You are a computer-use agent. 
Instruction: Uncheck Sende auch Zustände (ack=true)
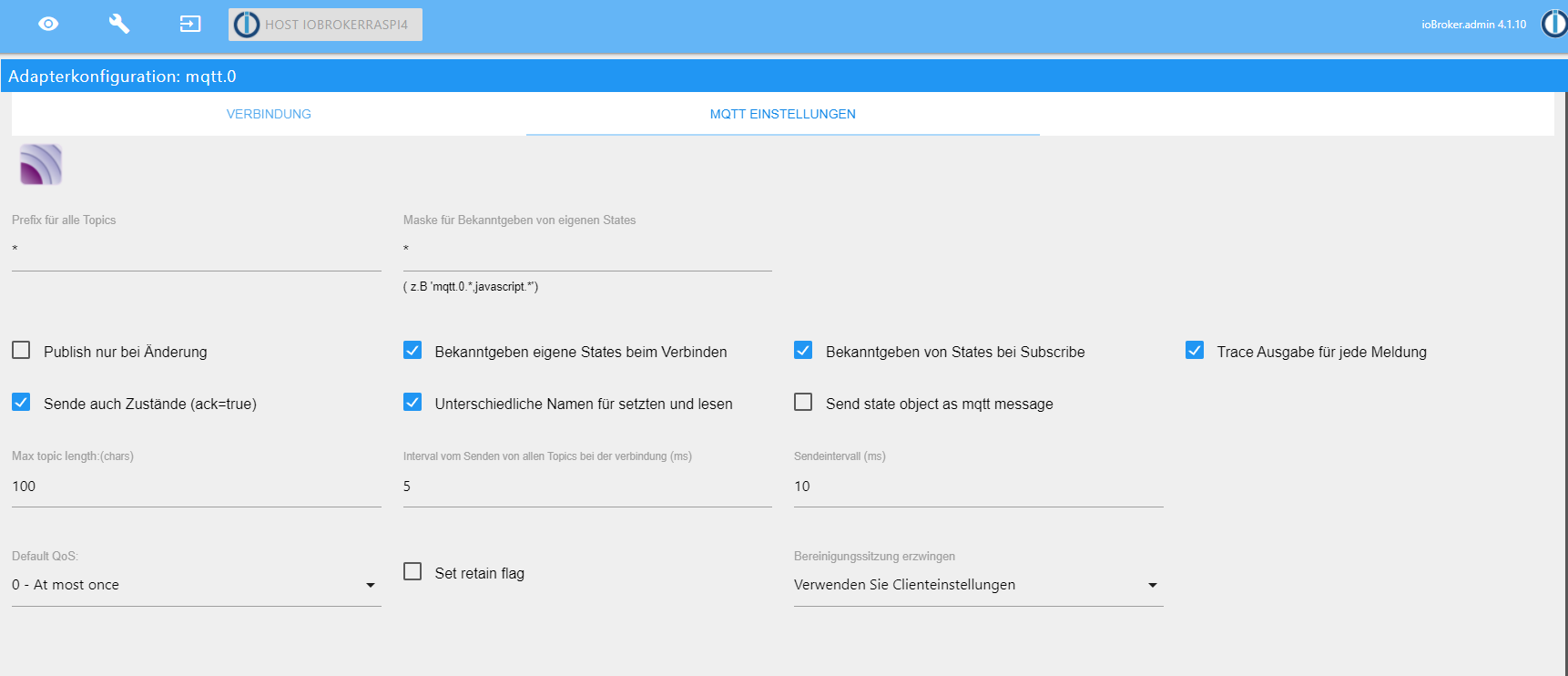pyautogui.click(x=21, y=402)
